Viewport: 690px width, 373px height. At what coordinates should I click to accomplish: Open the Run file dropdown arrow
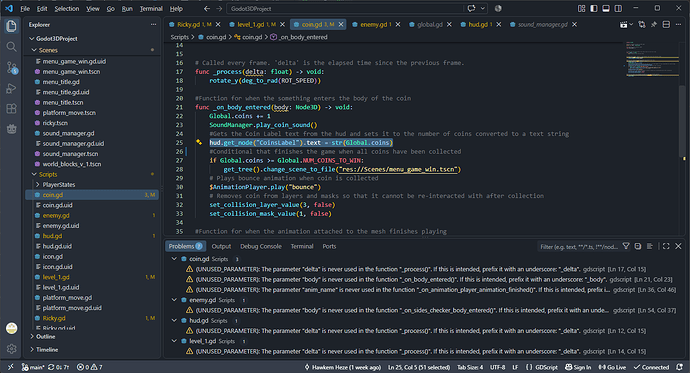pos(631,25)
